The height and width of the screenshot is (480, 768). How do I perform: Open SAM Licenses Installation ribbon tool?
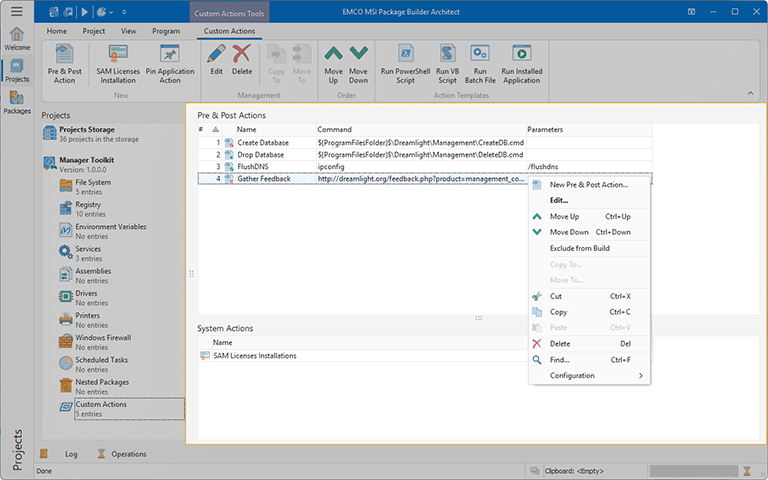tap(117, 64)
